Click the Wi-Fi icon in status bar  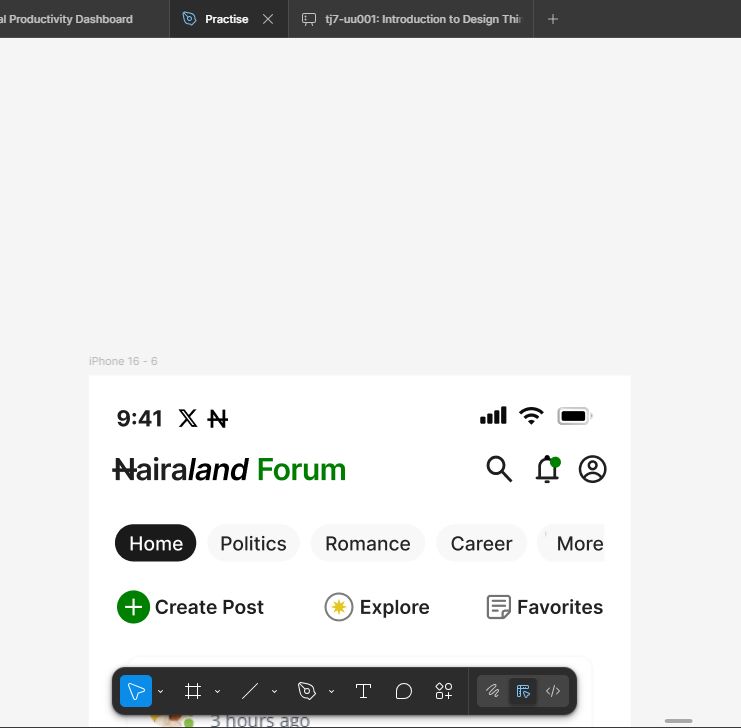tap(531, 416)
